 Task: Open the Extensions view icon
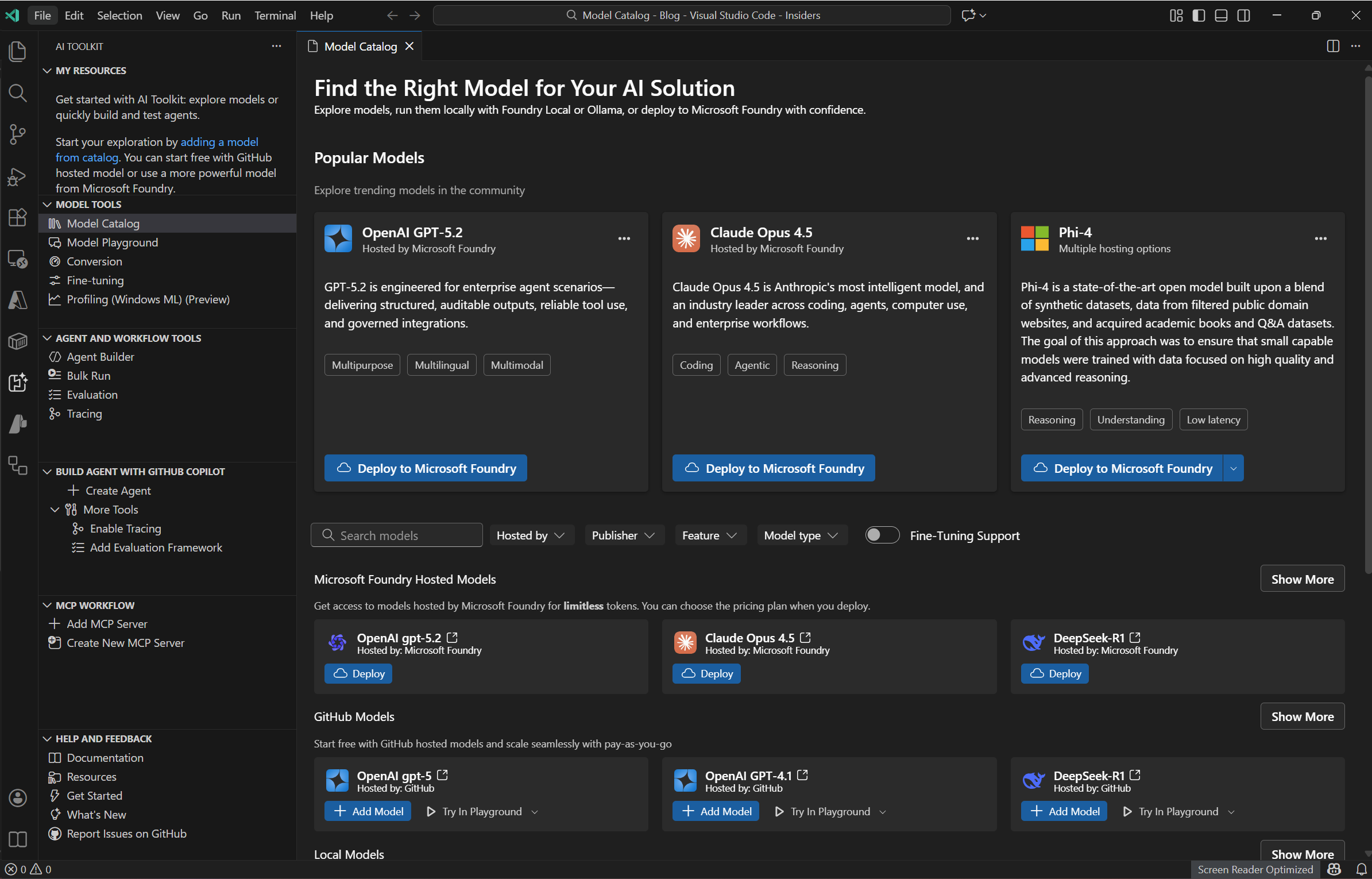[18, 218]
